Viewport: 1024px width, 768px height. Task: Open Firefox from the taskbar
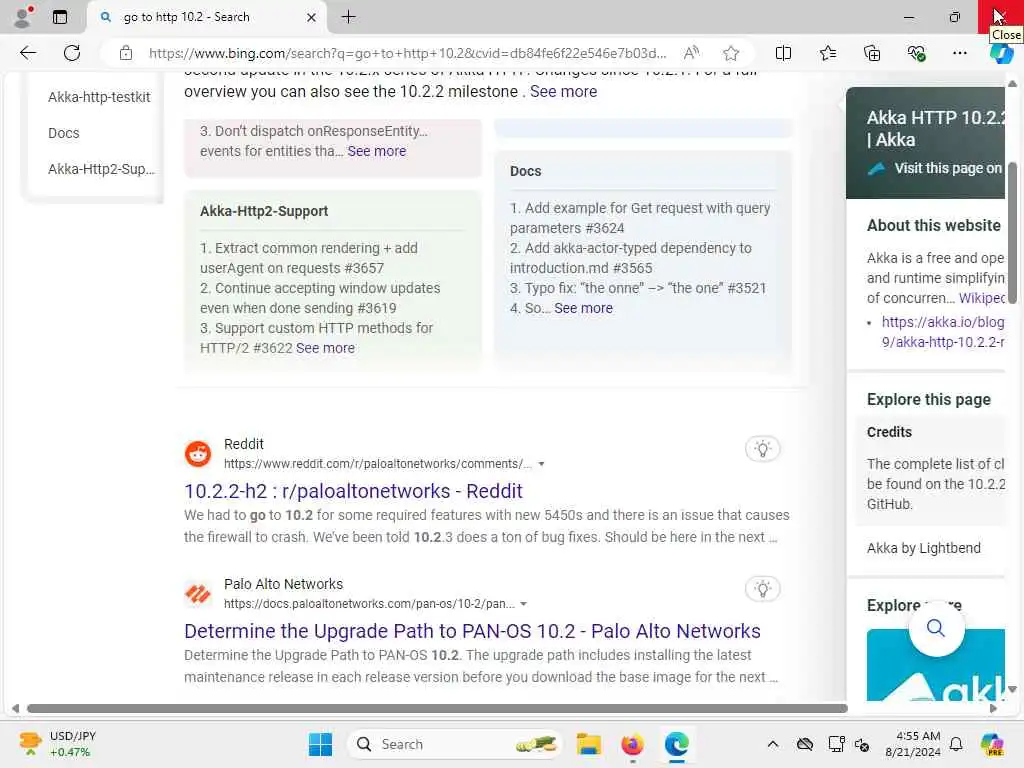pos(632,744)
